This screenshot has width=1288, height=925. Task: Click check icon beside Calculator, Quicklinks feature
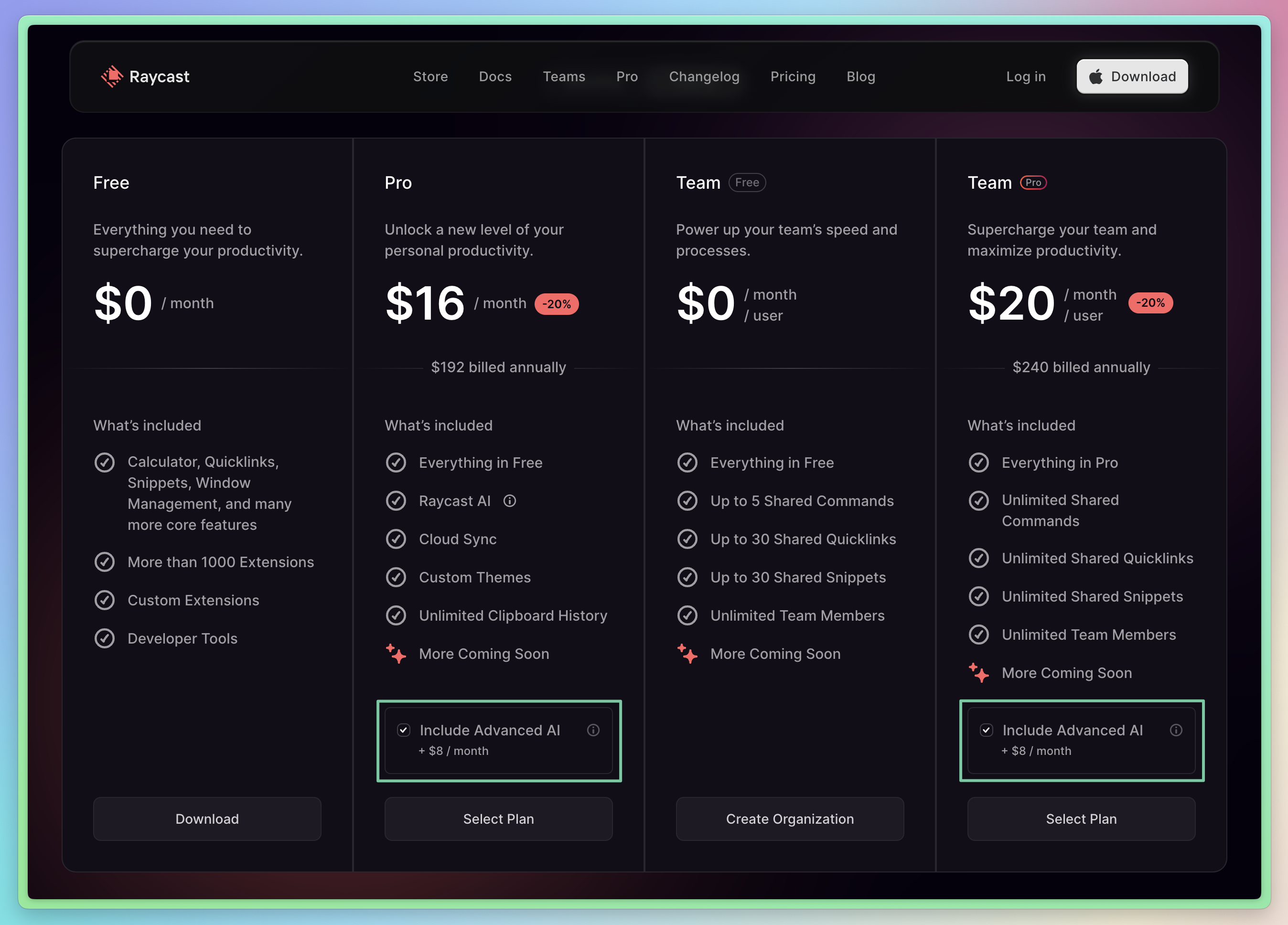[x=105, y=463]
